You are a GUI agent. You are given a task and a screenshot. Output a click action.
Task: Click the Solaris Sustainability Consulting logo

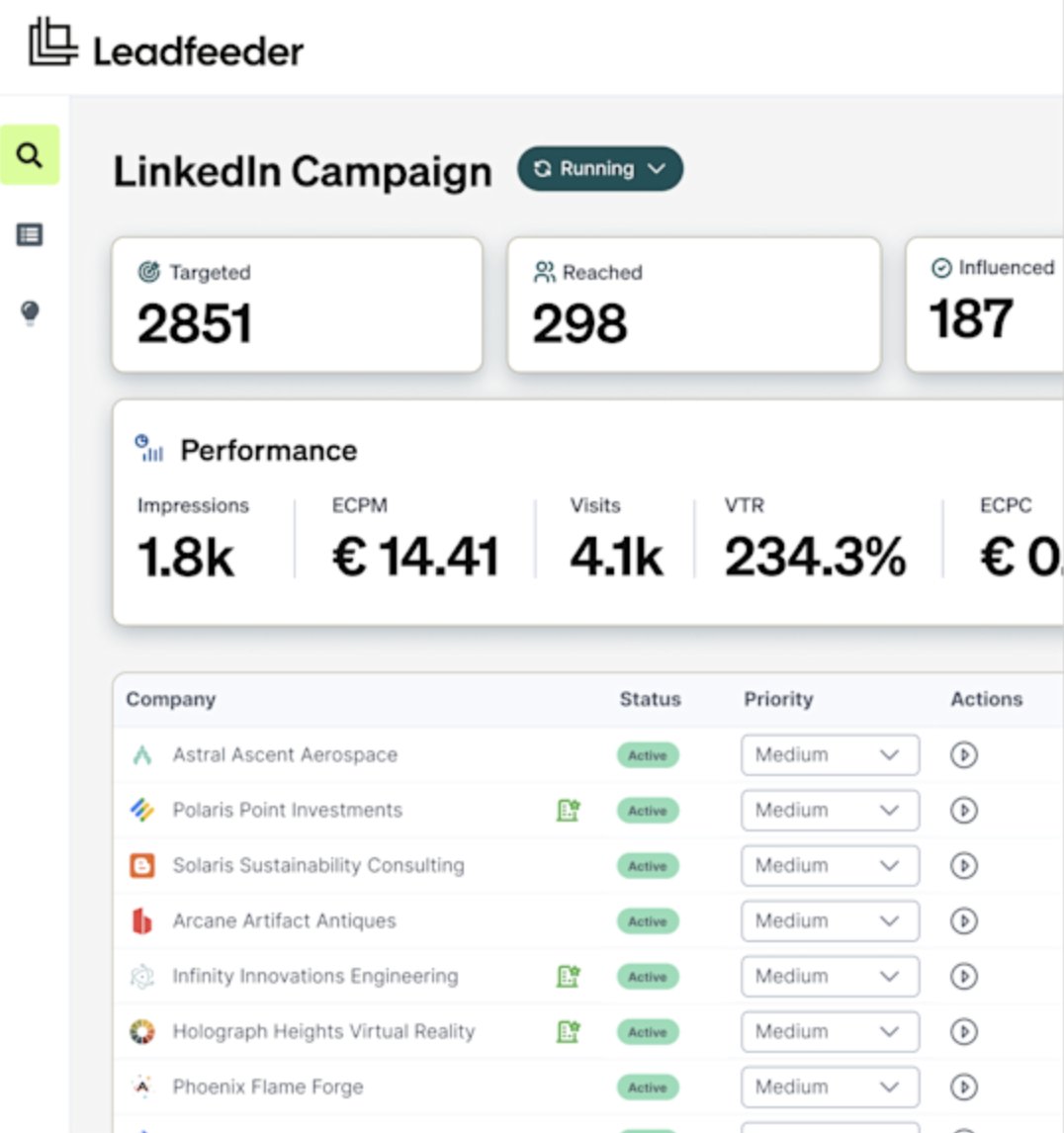(142, 866)
